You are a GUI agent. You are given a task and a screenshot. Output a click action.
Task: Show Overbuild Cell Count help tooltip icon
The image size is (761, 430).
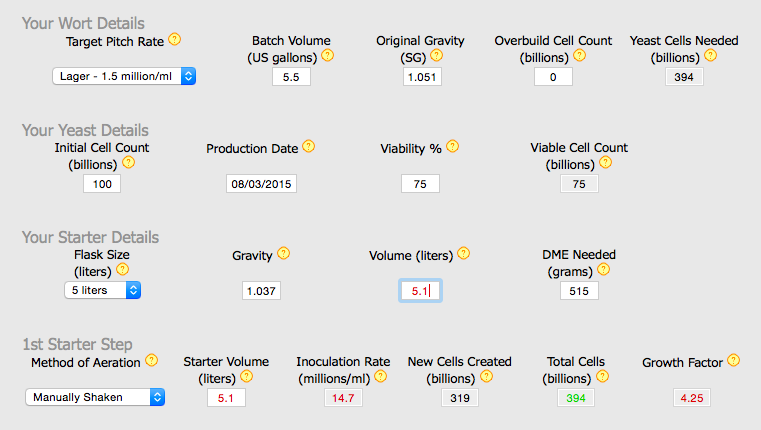(579, 55)
